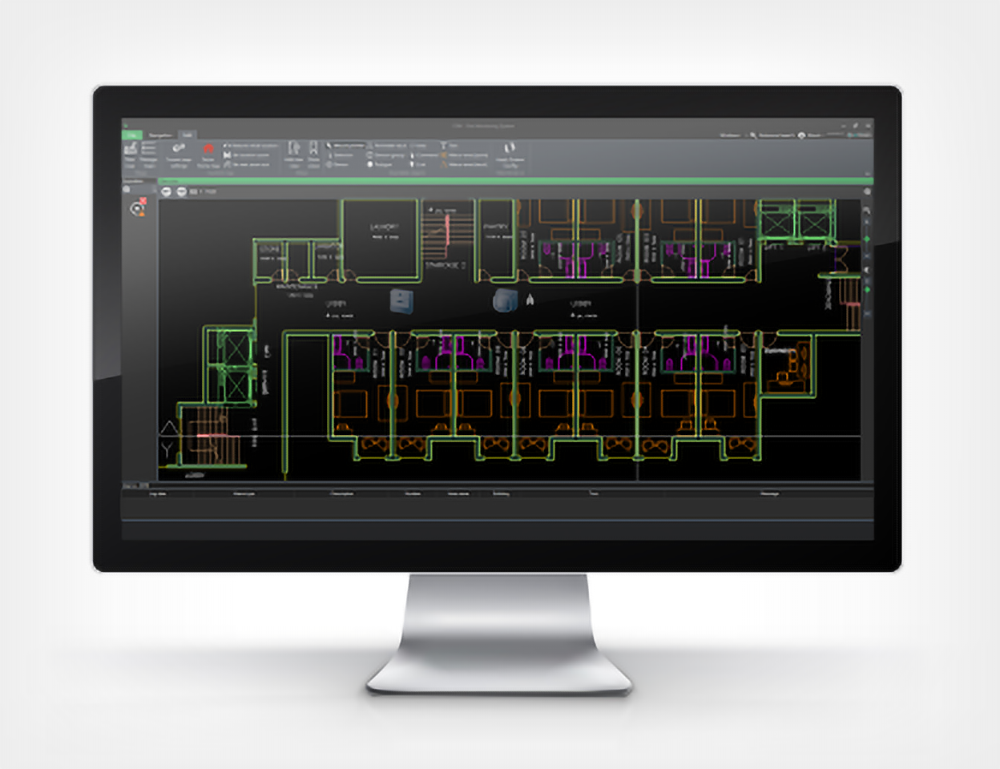Click the upper orange icon in ribbon
This screenshot has width=1000, height=769.
tap(443, 155)
